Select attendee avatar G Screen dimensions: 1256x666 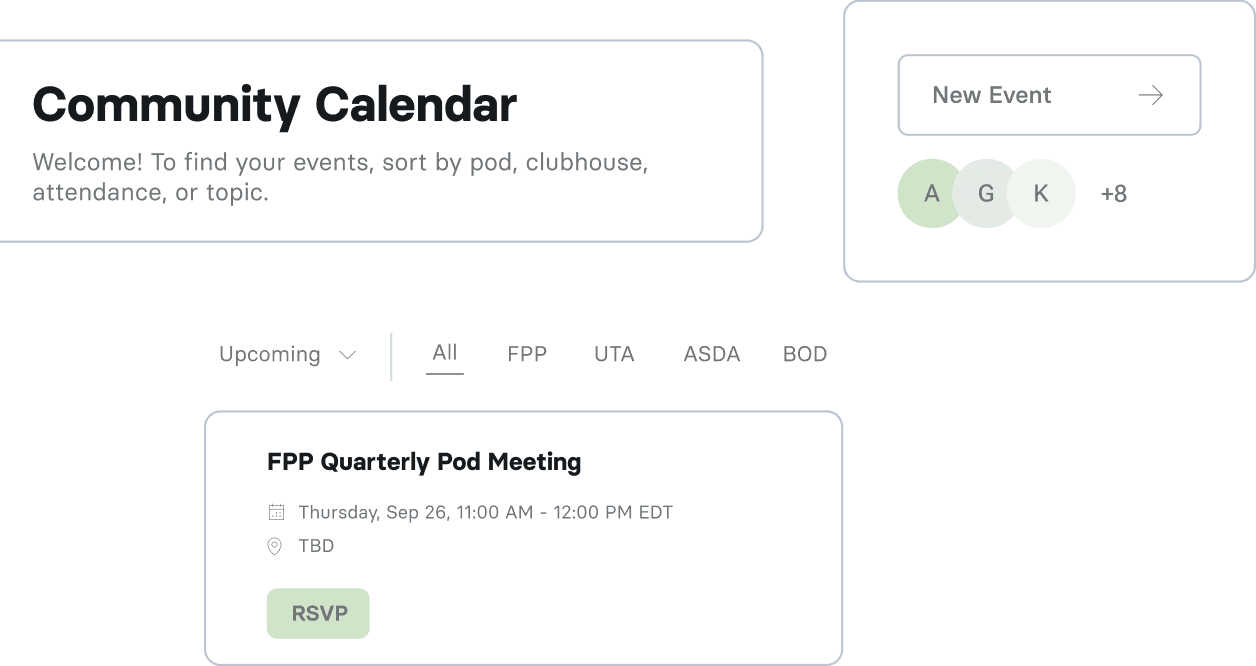click(985, 193)
